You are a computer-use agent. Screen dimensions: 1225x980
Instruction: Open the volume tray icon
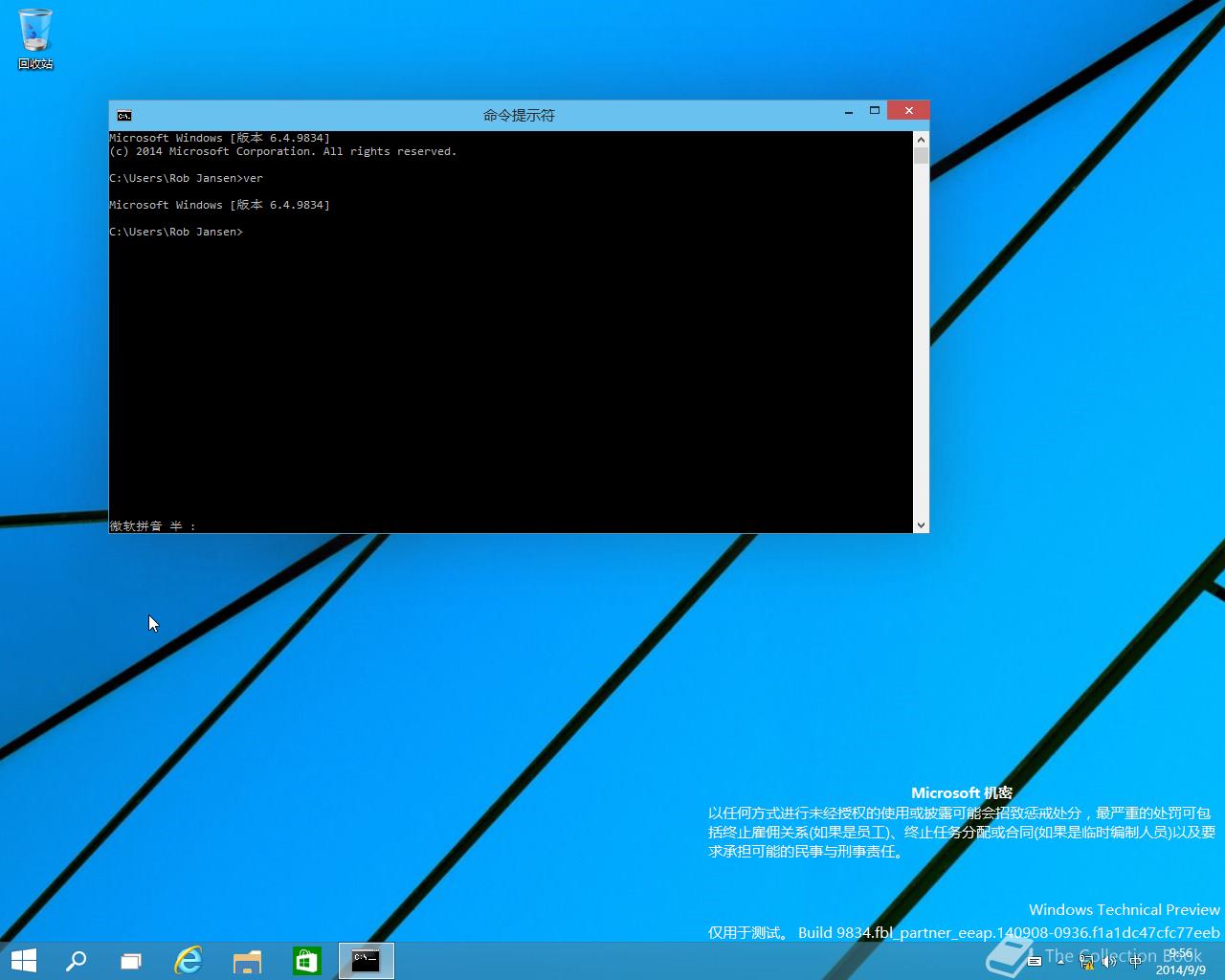pos(1109,962)
